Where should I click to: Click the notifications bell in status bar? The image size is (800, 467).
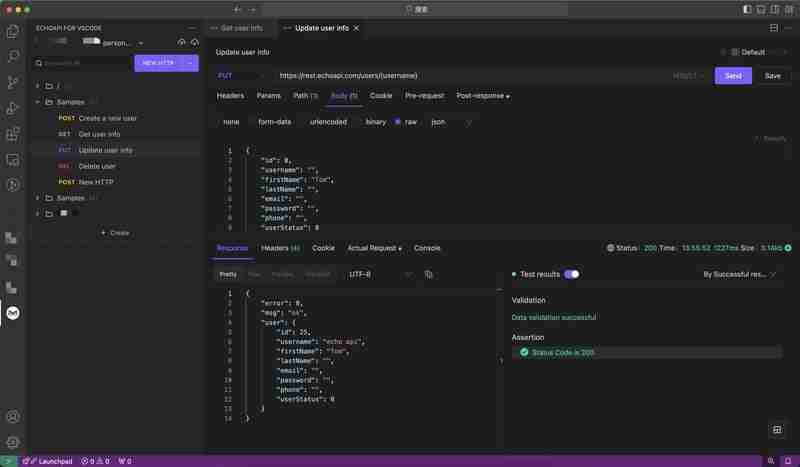point(788,461)
